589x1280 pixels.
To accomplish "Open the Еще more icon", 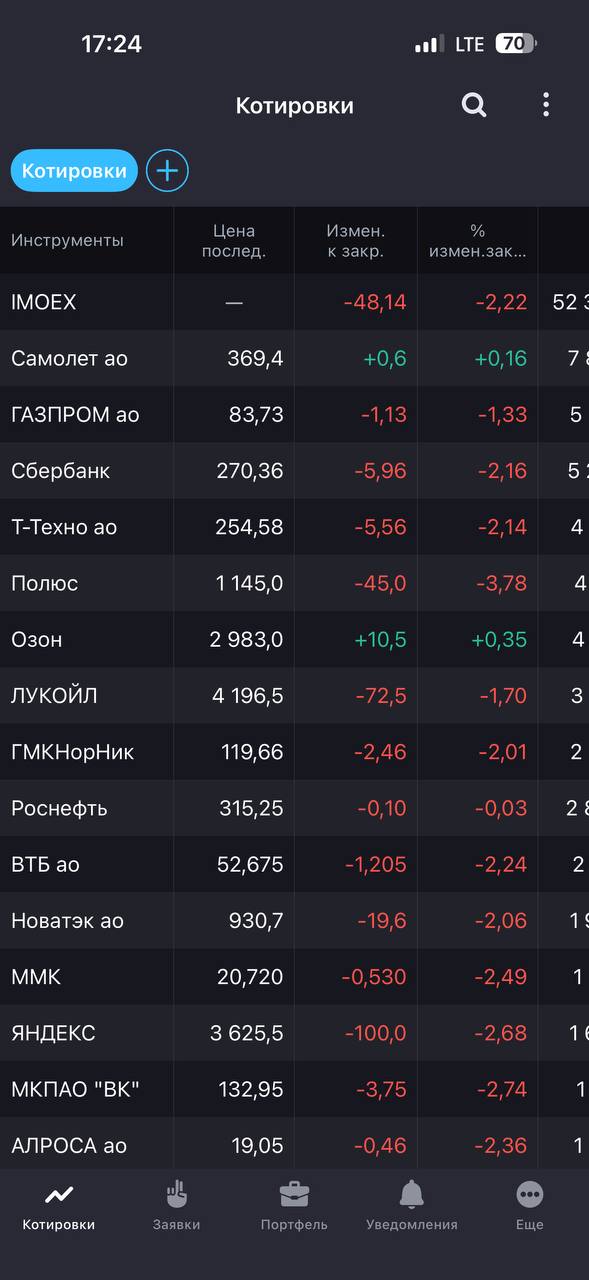I will pyautogui.click(x=530, y=1194).
